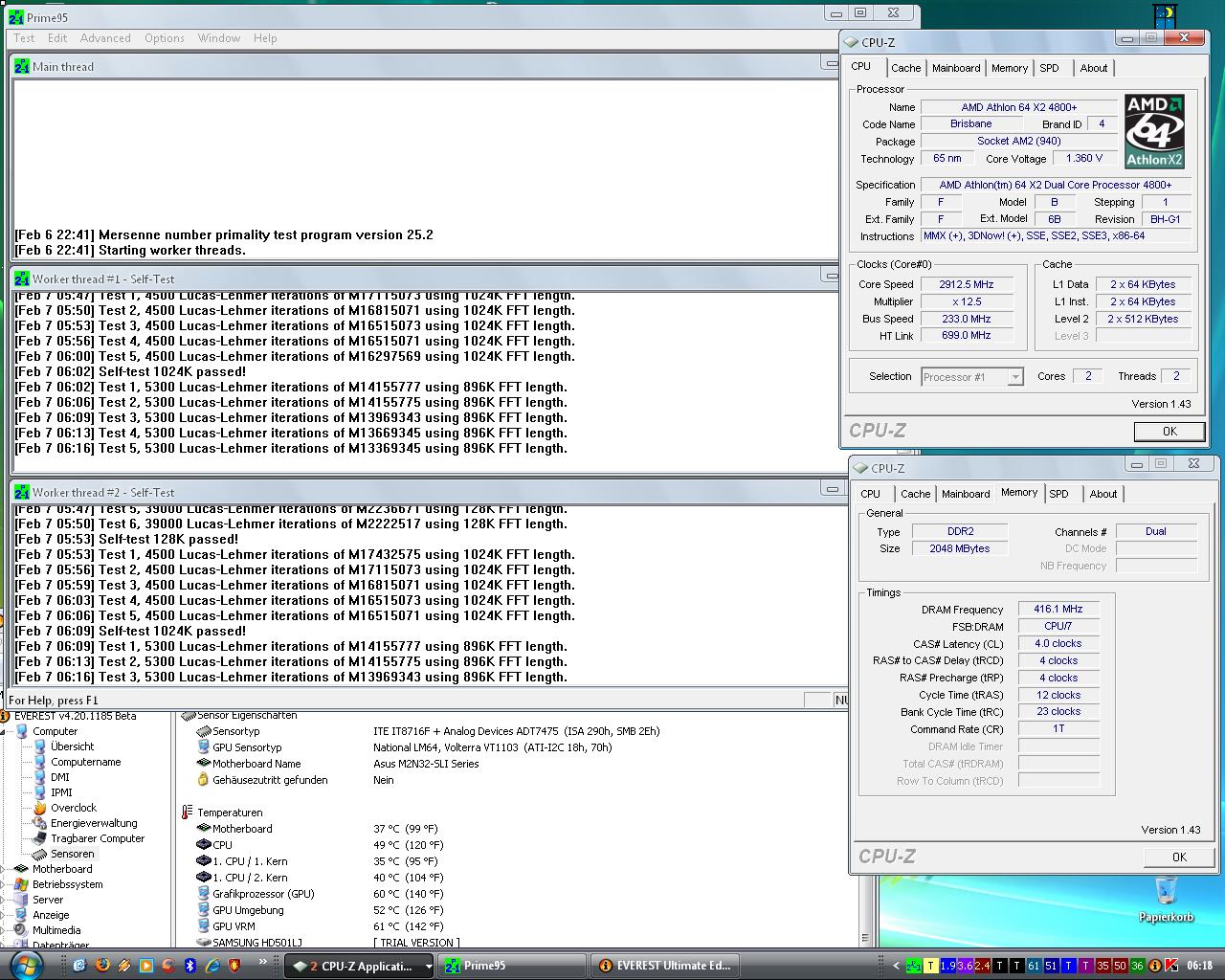Show hidden system tray icons arrow

(x=896, y=966)
